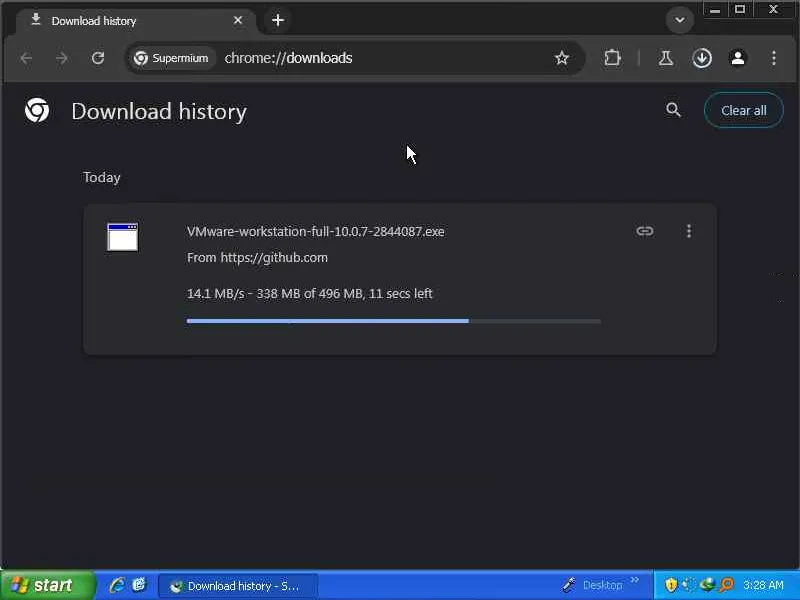
Task: Click the back navigation arrow
Action: (26, 58)
